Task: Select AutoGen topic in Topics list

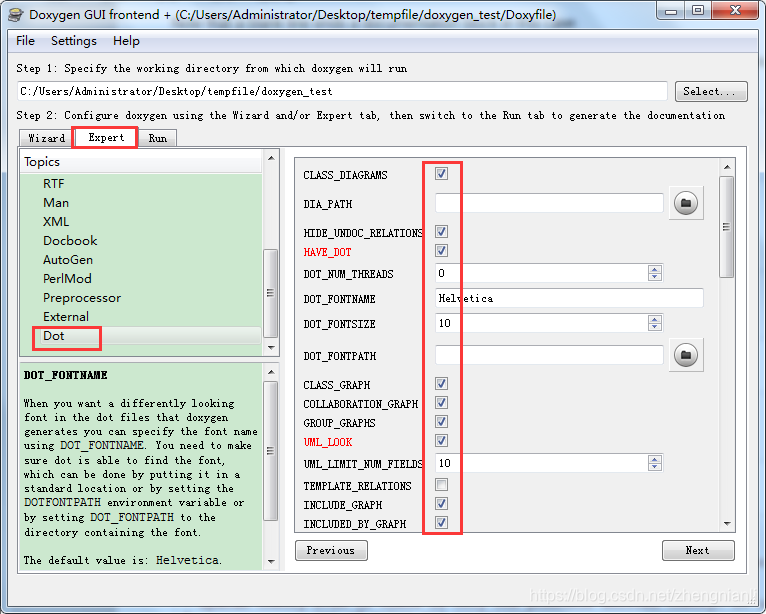Action: point(67,260)
